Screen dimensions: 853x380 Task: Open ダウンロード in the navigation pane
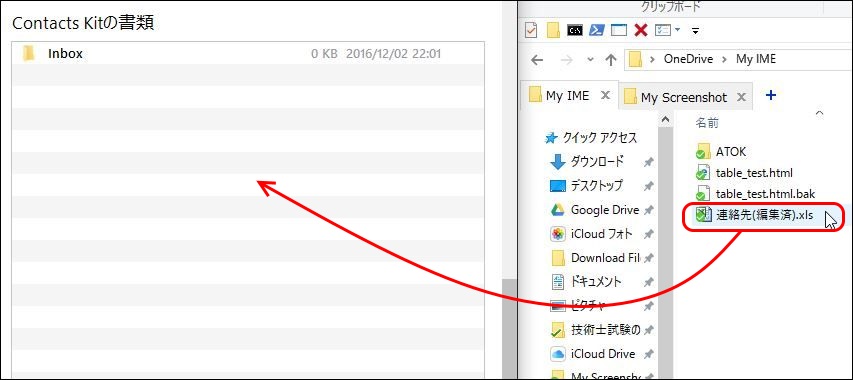pos(597,161)
